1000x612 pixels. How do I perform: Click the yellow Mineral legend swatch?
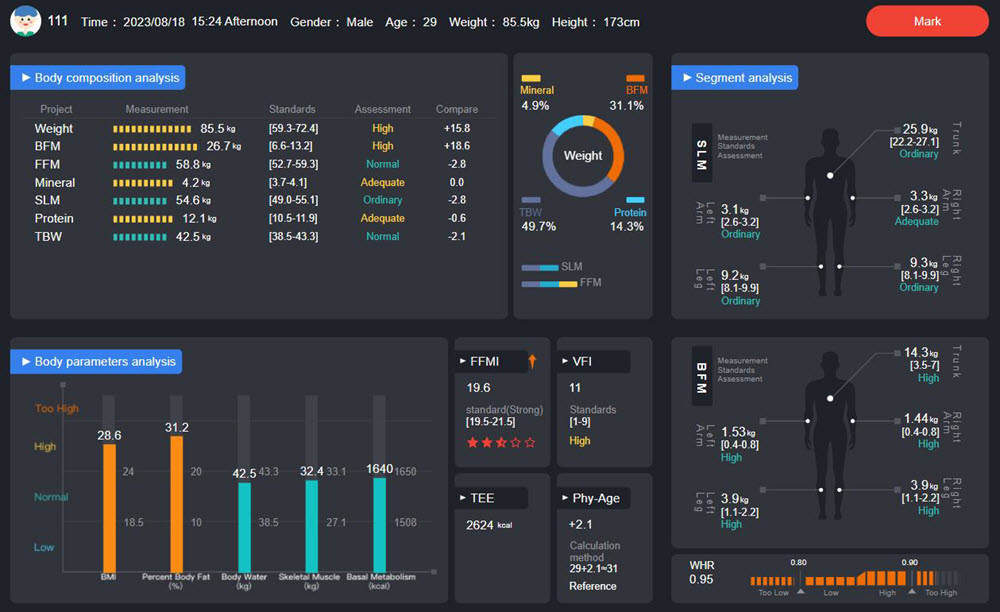click(x=531, y=78)
